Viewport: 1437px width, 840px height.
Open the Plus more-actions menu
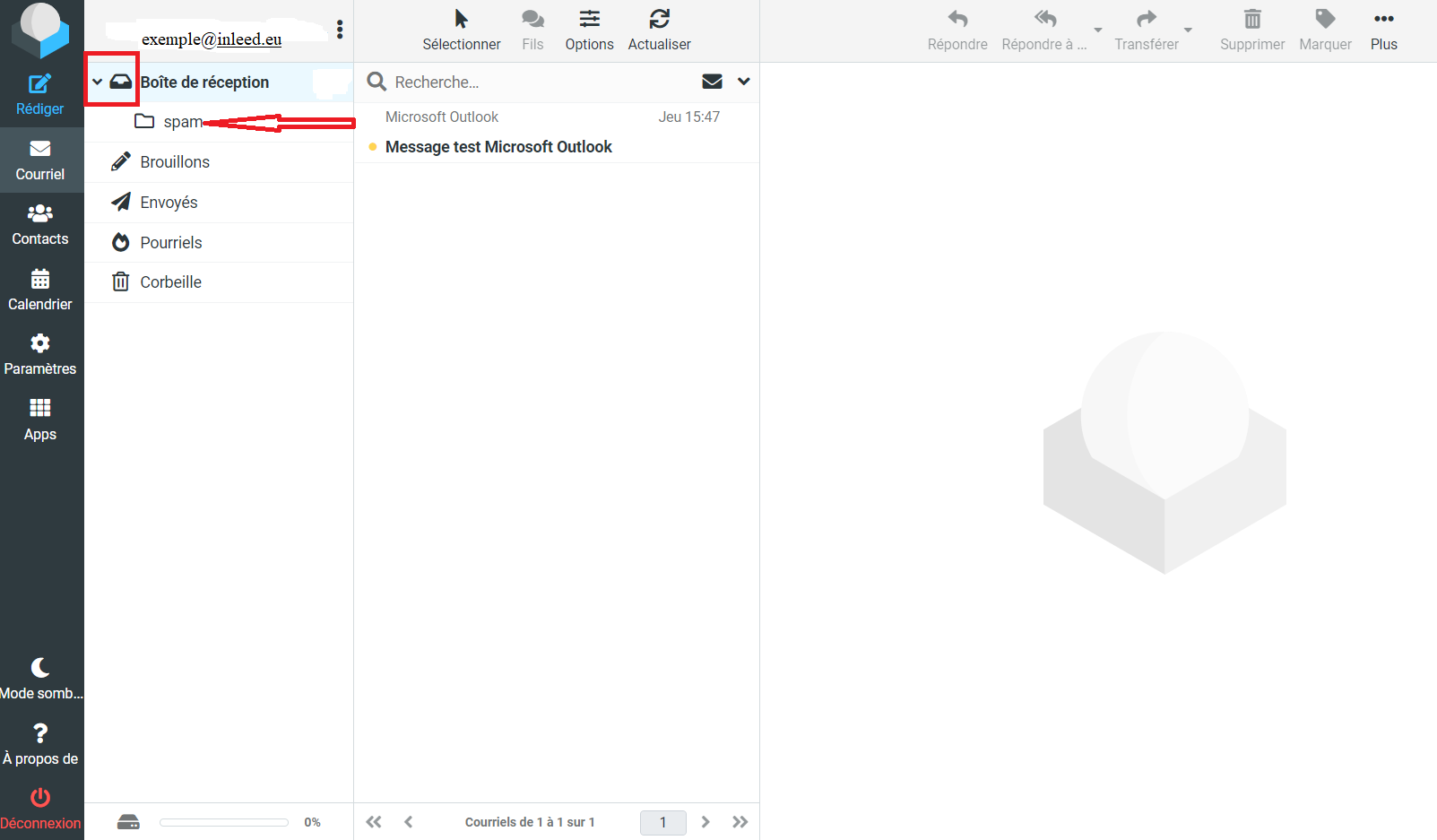pyautogui.click(x=1384, y=30)
